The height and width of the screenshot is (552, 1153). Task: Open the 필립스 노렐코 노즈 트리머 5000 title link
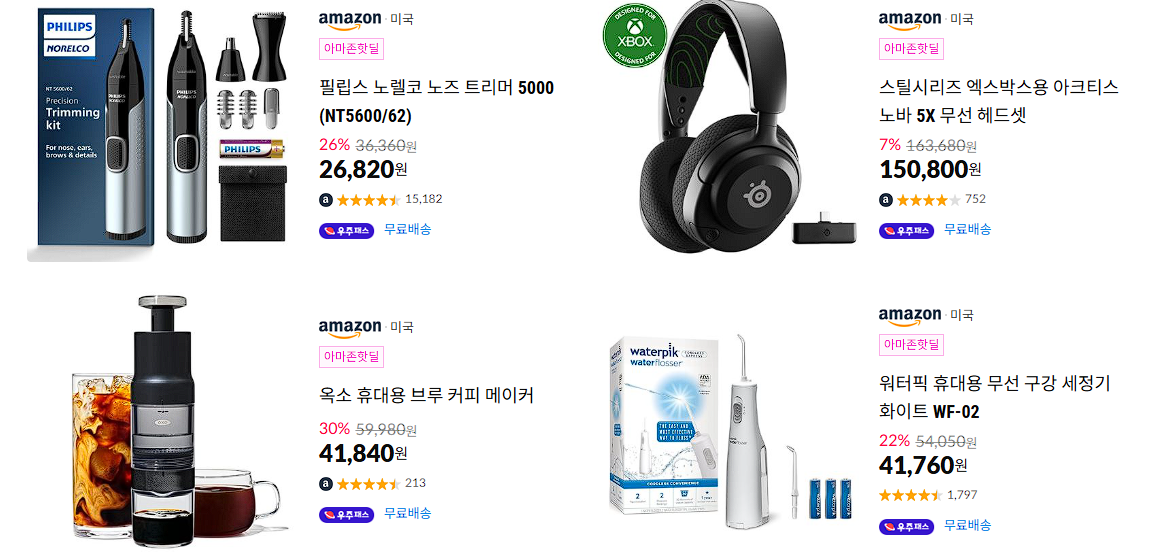click(x=437, y=102)
